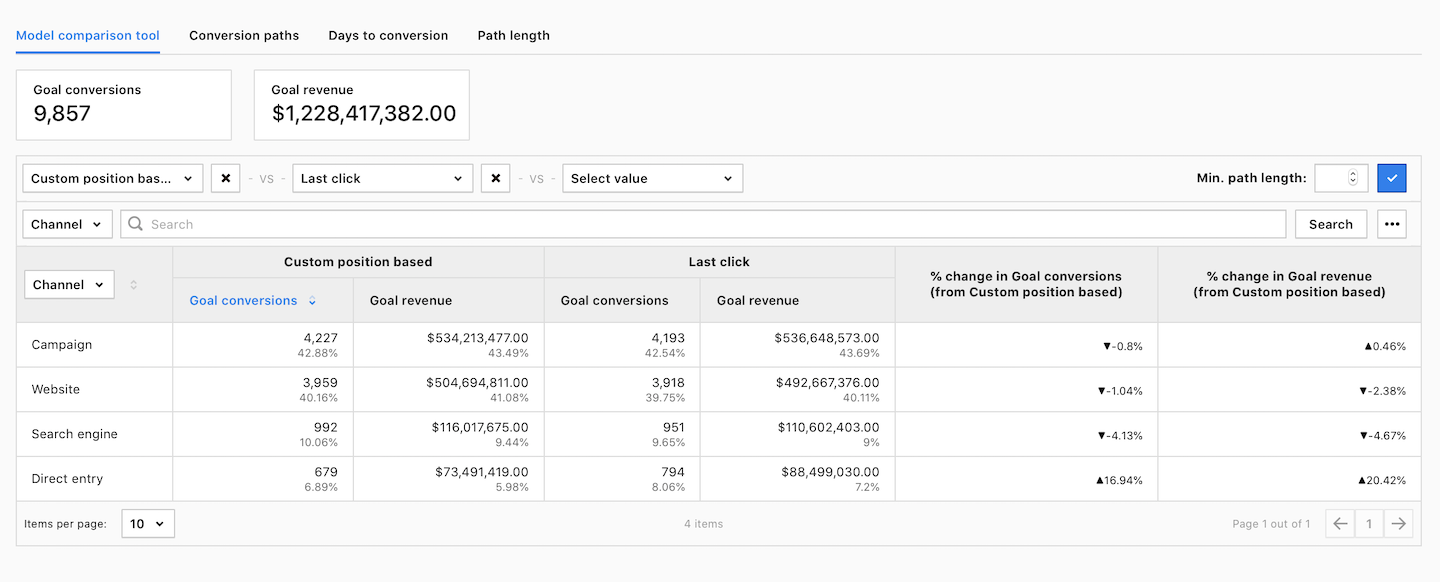Open the three-dots more options menu

[x=1391, y=225]
